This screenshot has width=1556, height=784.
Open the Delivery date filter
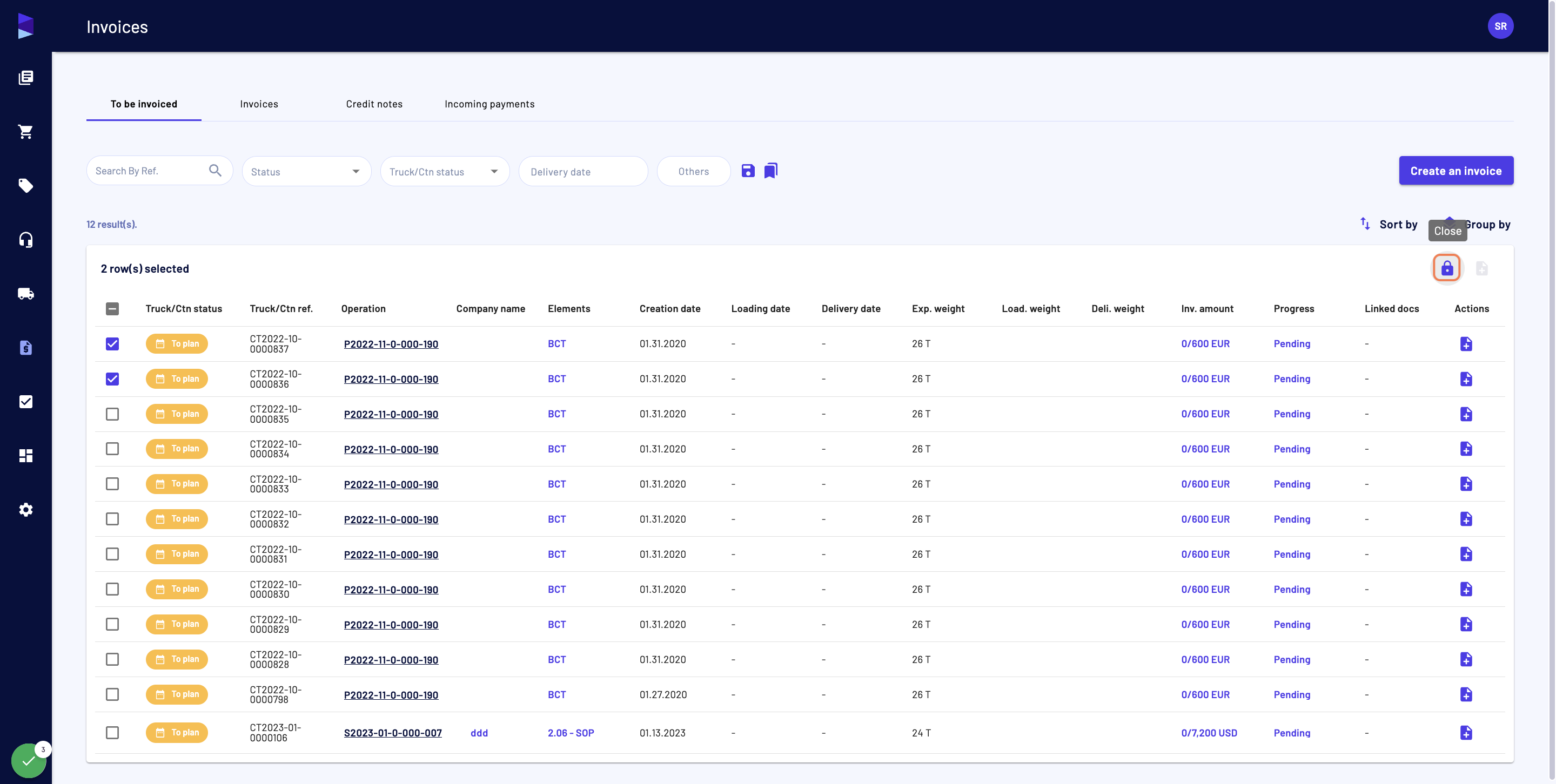(583, 171)
